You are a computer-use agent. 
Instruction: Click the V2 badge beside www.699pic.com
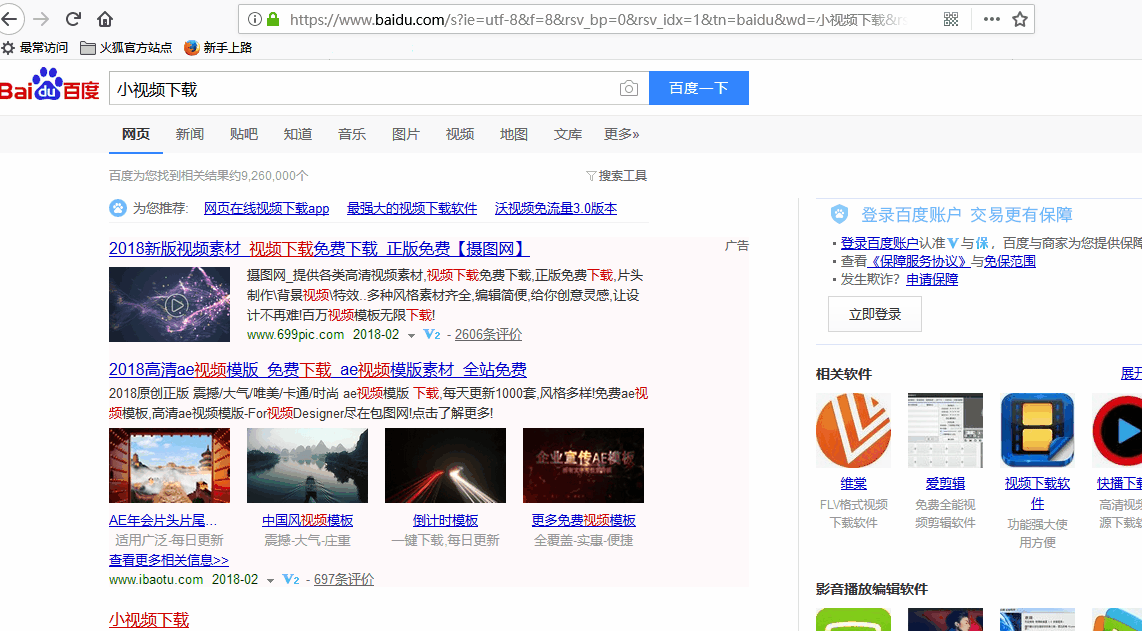pyautogui.click(x=432, y=334)
